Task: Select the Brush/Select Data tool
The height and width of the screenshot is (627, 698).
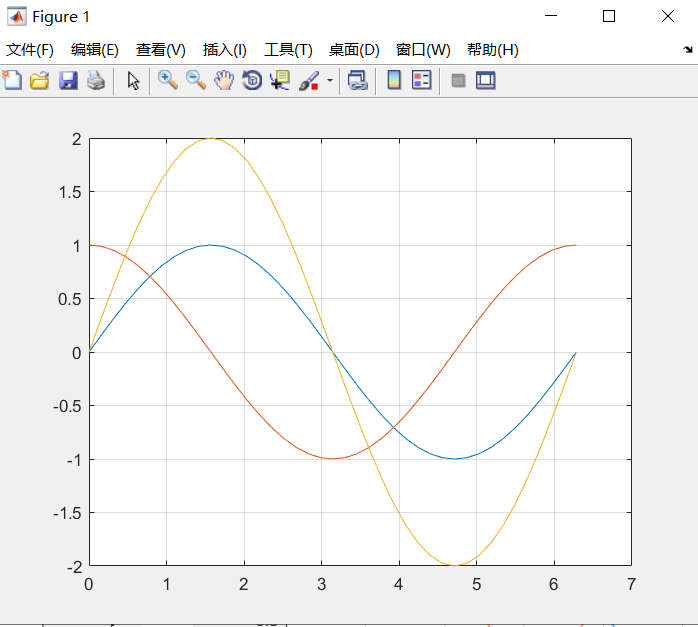Action: [x=309, y=81]
